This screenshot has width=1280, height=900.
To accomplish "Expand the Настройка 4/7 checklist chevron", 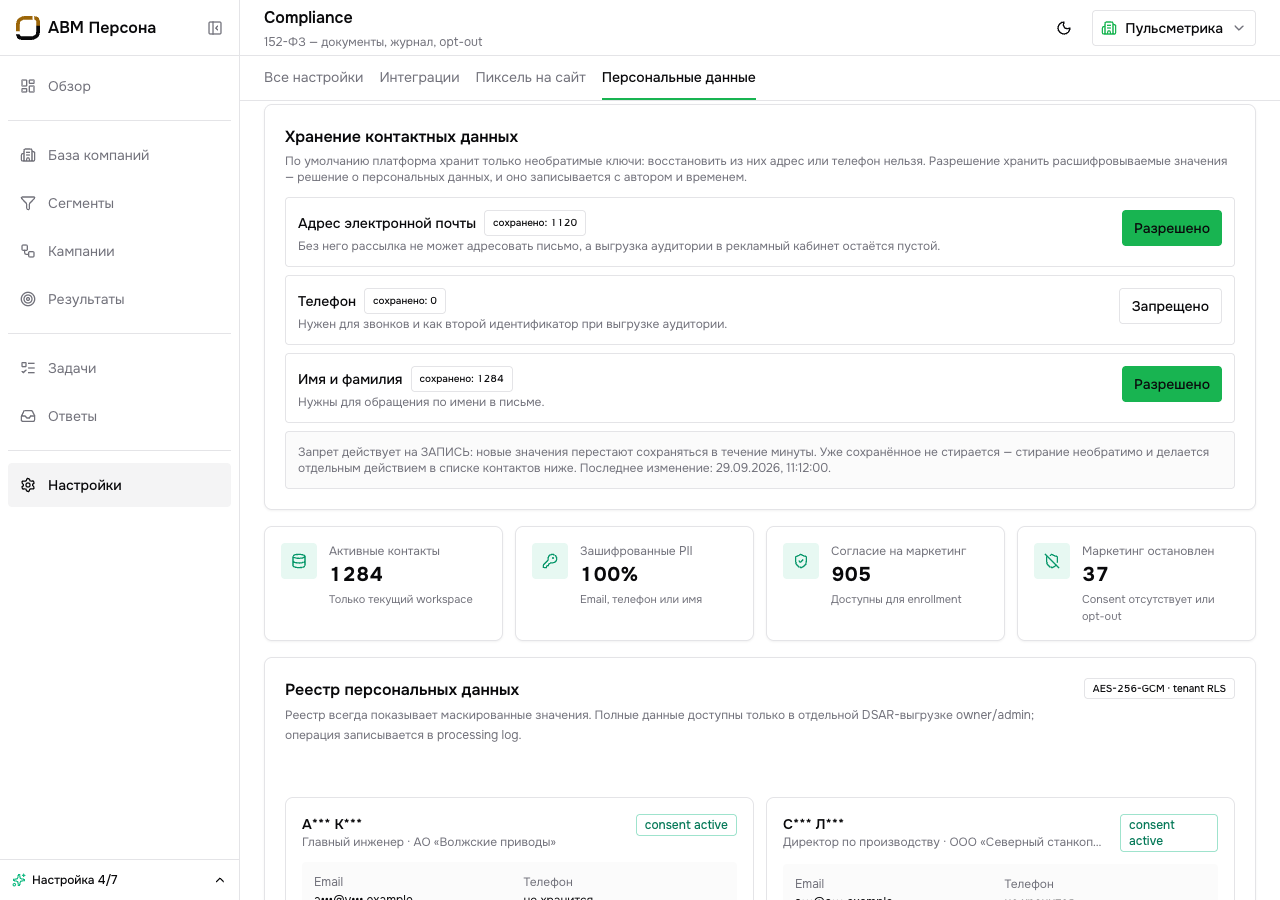I will (220, 880).
